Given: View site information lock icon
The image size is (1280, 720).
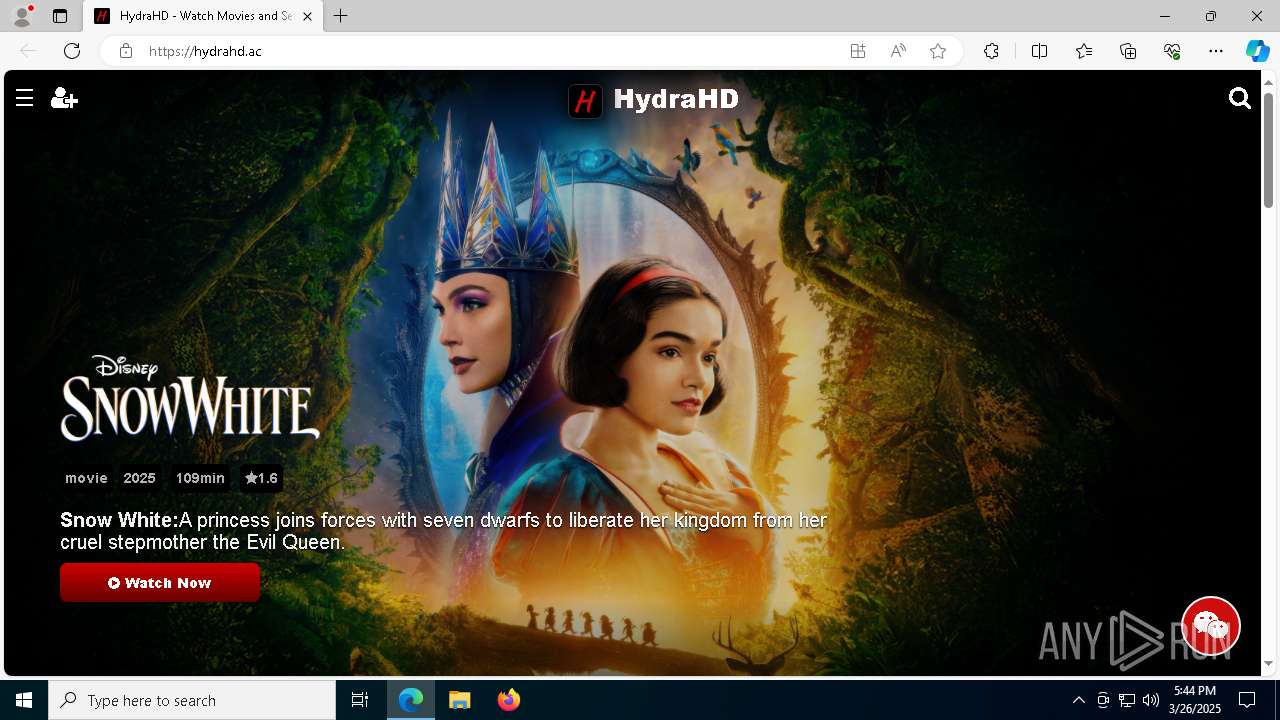Looking at the screenshot, I should coord(125,51).
